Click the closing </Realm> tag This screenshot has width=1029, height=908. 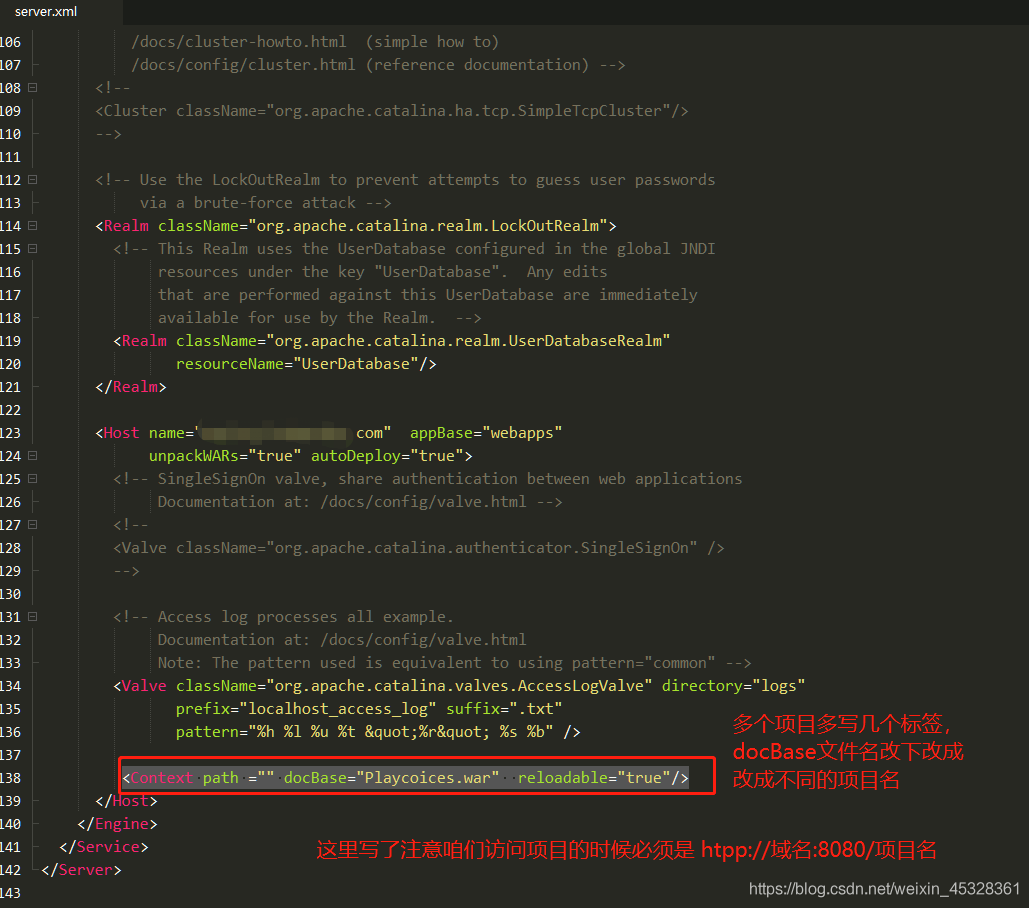131,386
